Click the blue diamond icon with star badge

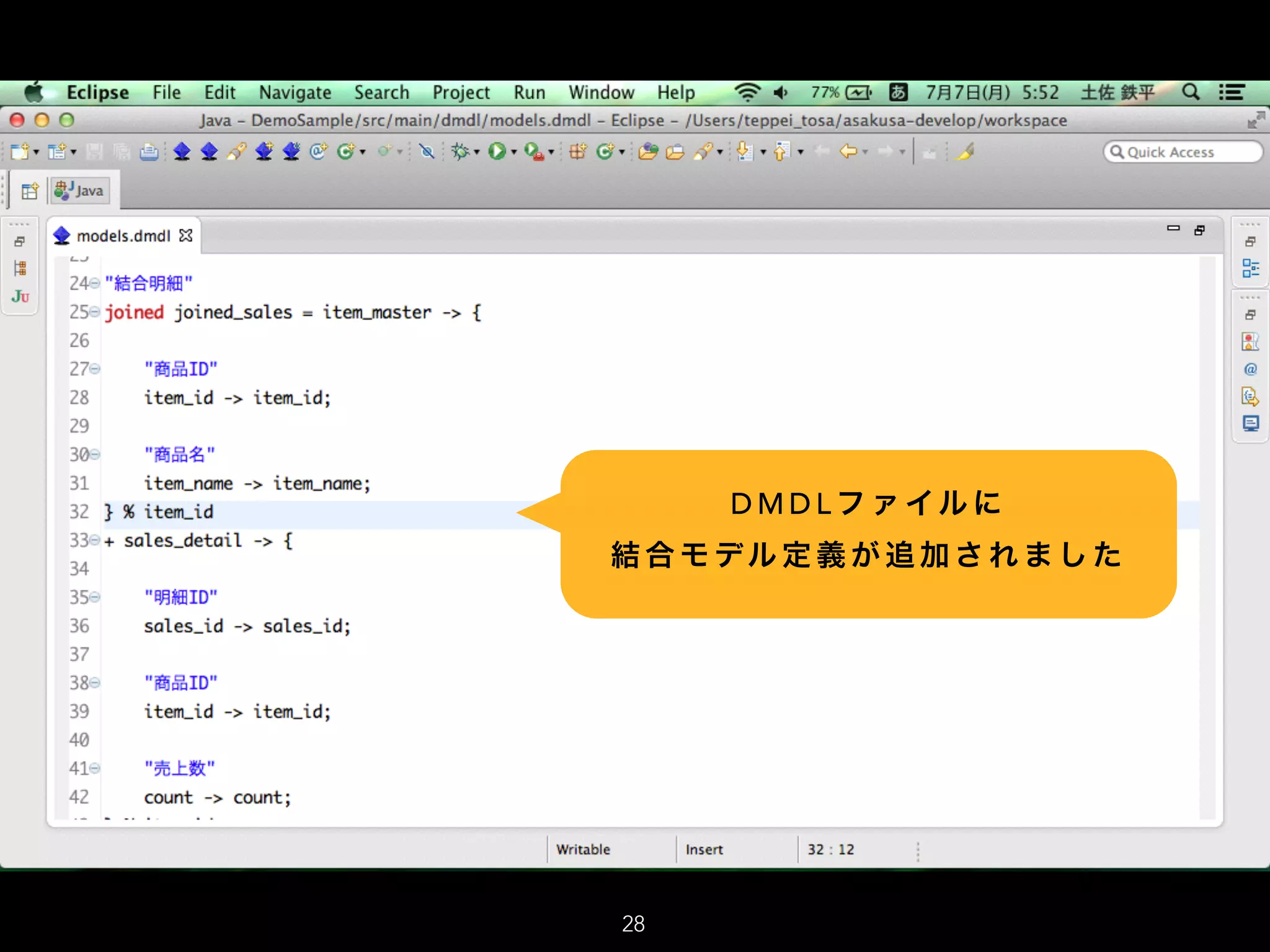pos(291,151)
